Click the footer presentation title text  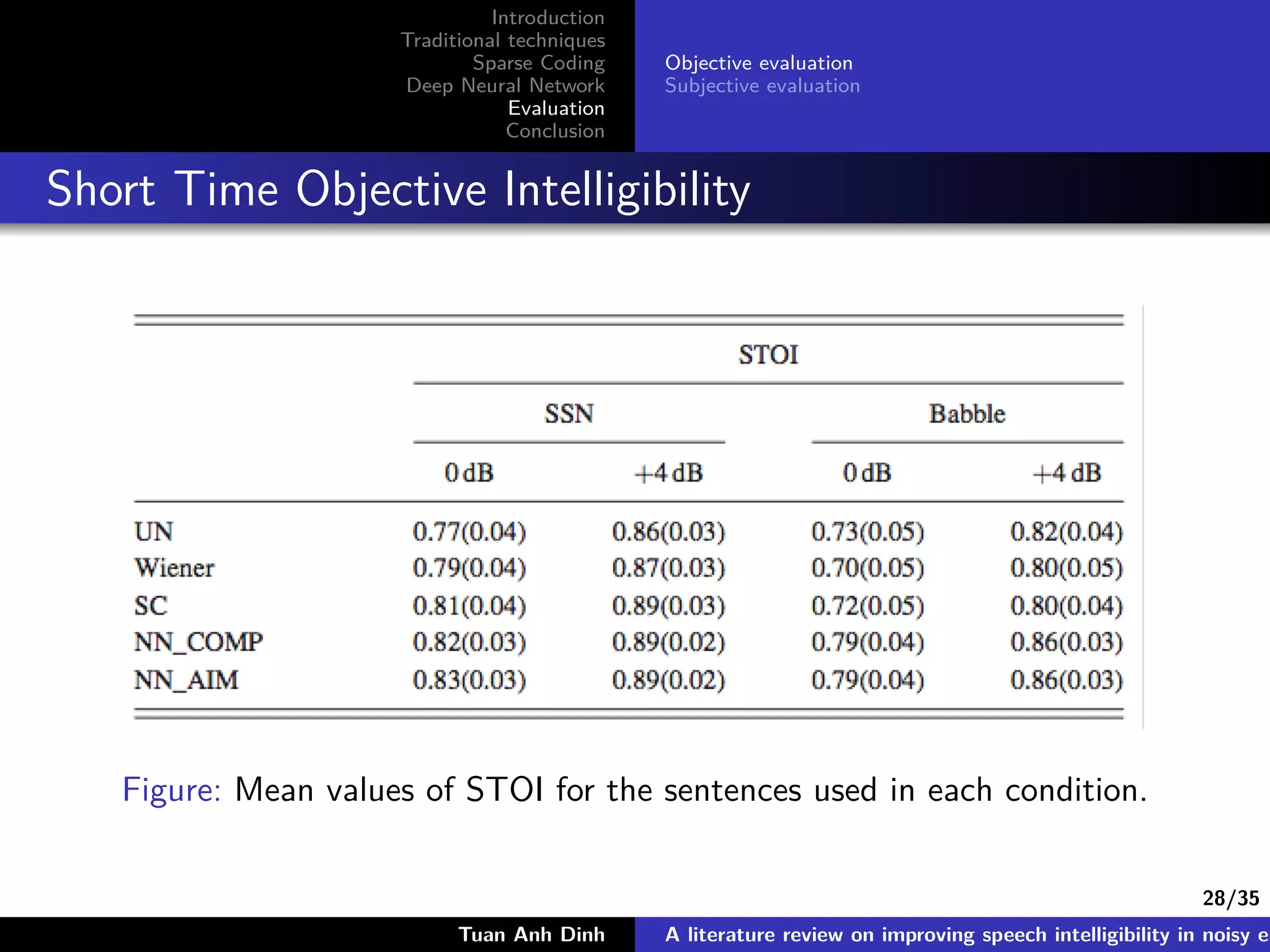[x=967, y=935]
